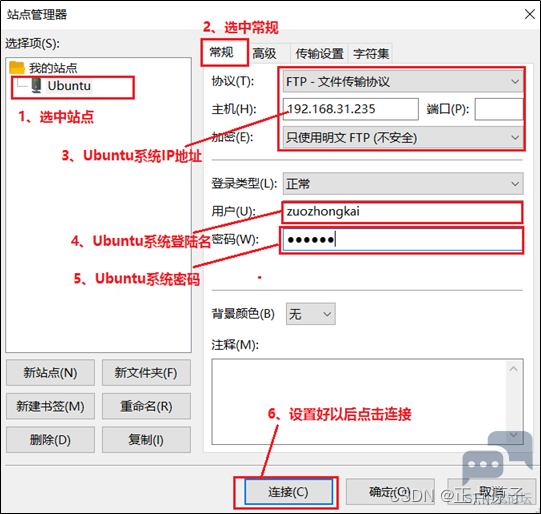The width and height of the screenshot is (541, 514).
Task: Click the yellow 我的站点 folder icon
Action: pos(17,68)
